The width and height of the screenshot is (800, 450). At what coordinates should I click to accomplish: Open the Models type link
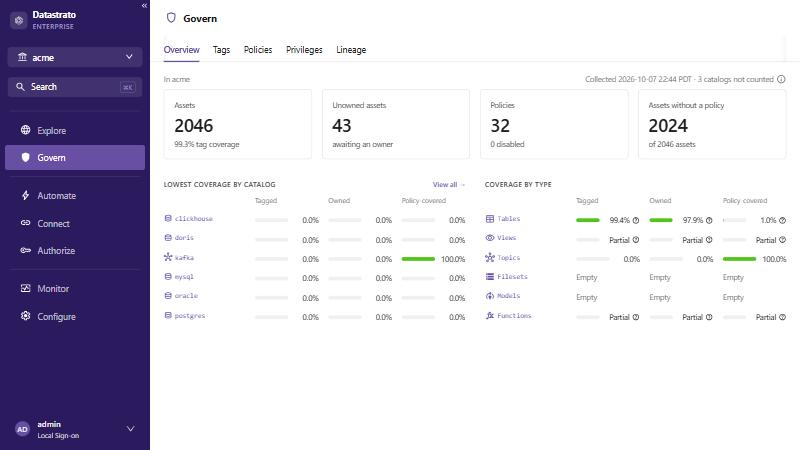click(x=509, y=295)
